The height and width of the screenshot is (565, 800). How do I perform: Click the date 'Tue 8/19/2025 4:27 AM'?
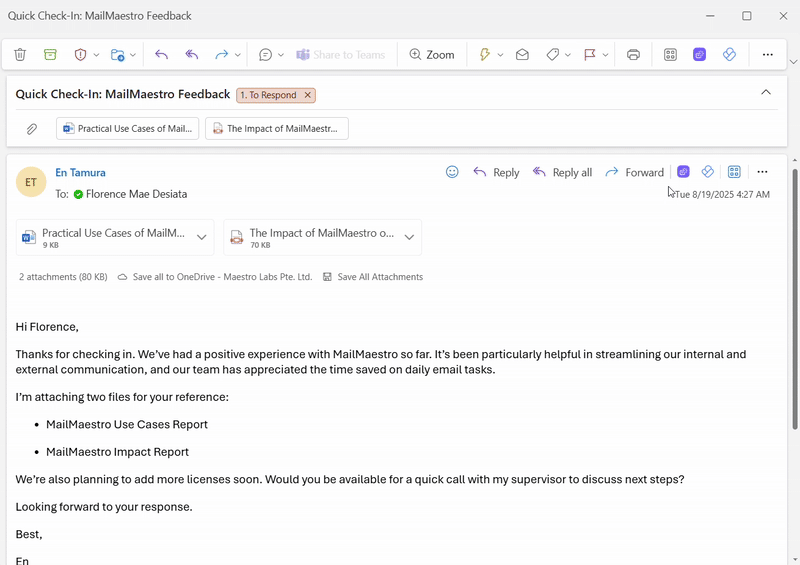click(722, 194)
